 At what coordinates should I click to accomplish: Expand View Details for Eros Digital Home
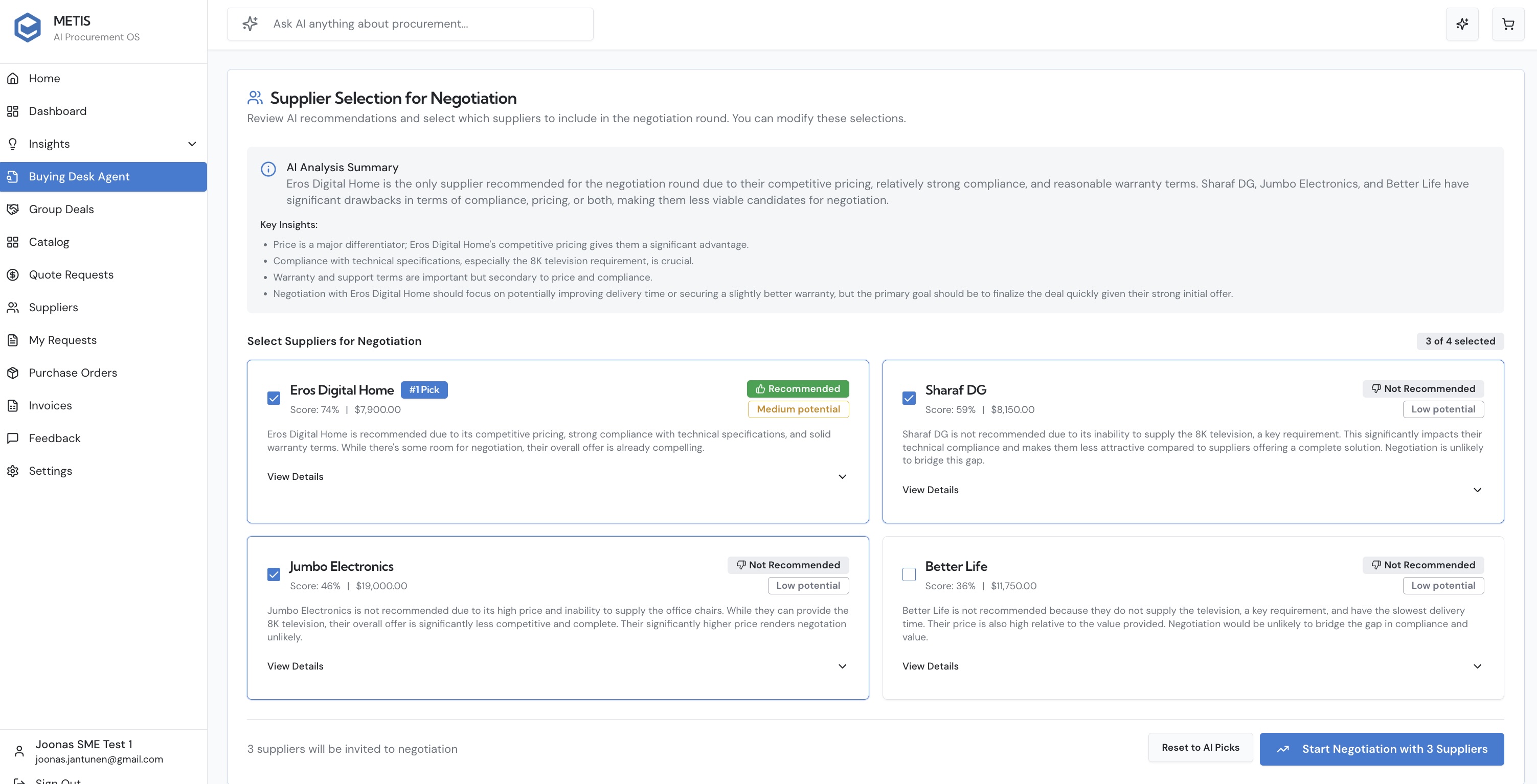(557, 476)
